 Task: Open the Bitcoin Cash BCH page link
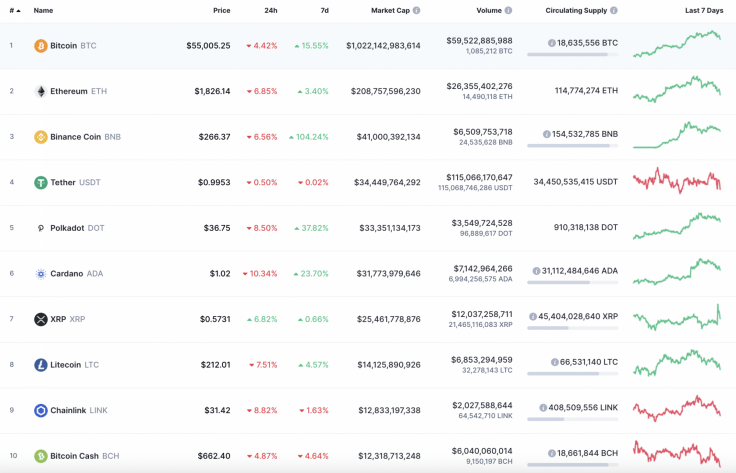(x=84, y=456)
